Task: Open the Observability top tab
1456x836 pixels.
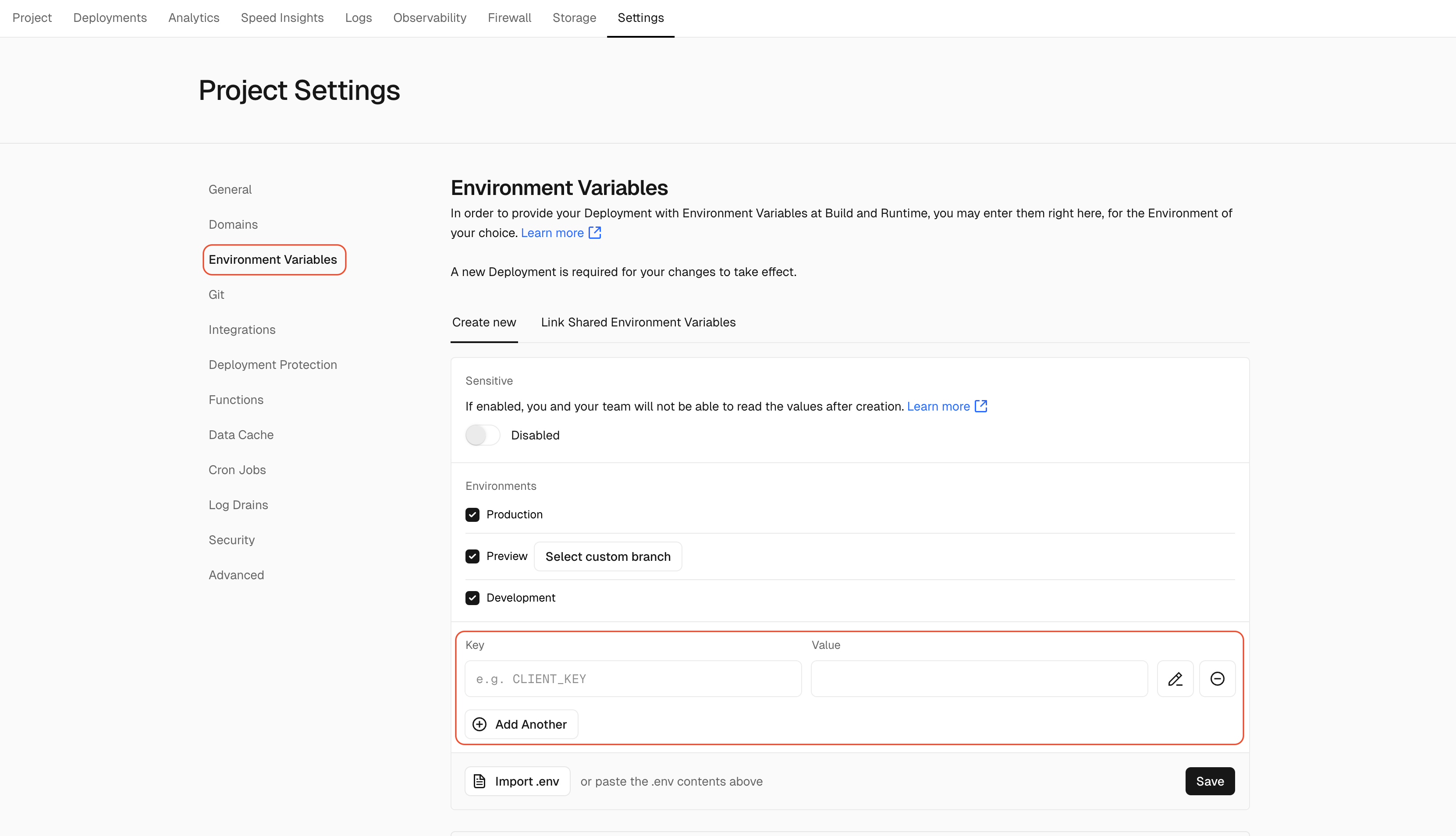Action: 429,18
